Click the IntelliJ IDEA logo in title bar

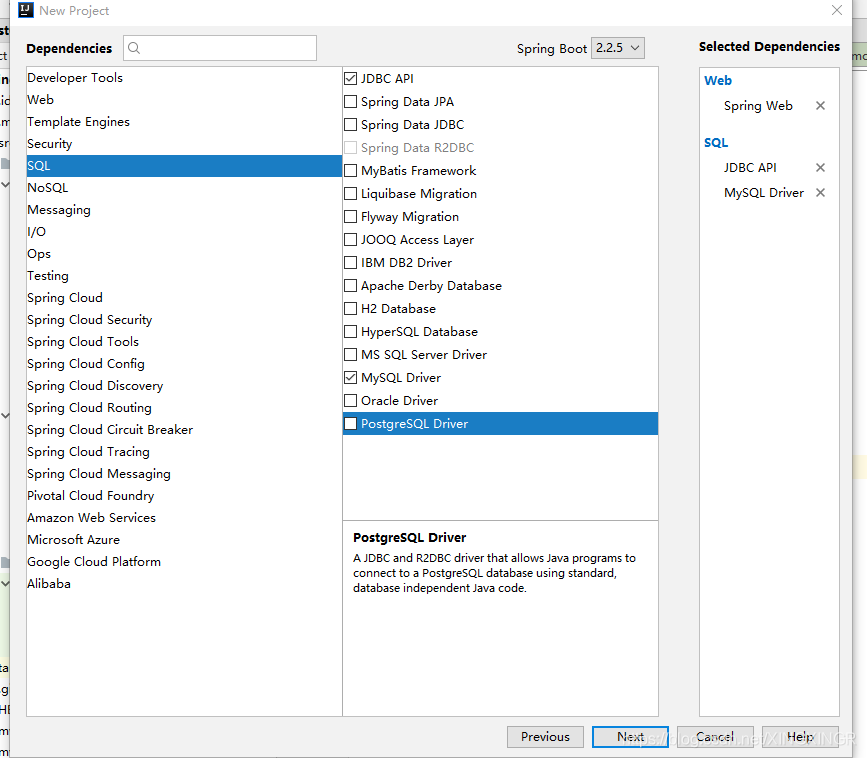tap(25, 10)
